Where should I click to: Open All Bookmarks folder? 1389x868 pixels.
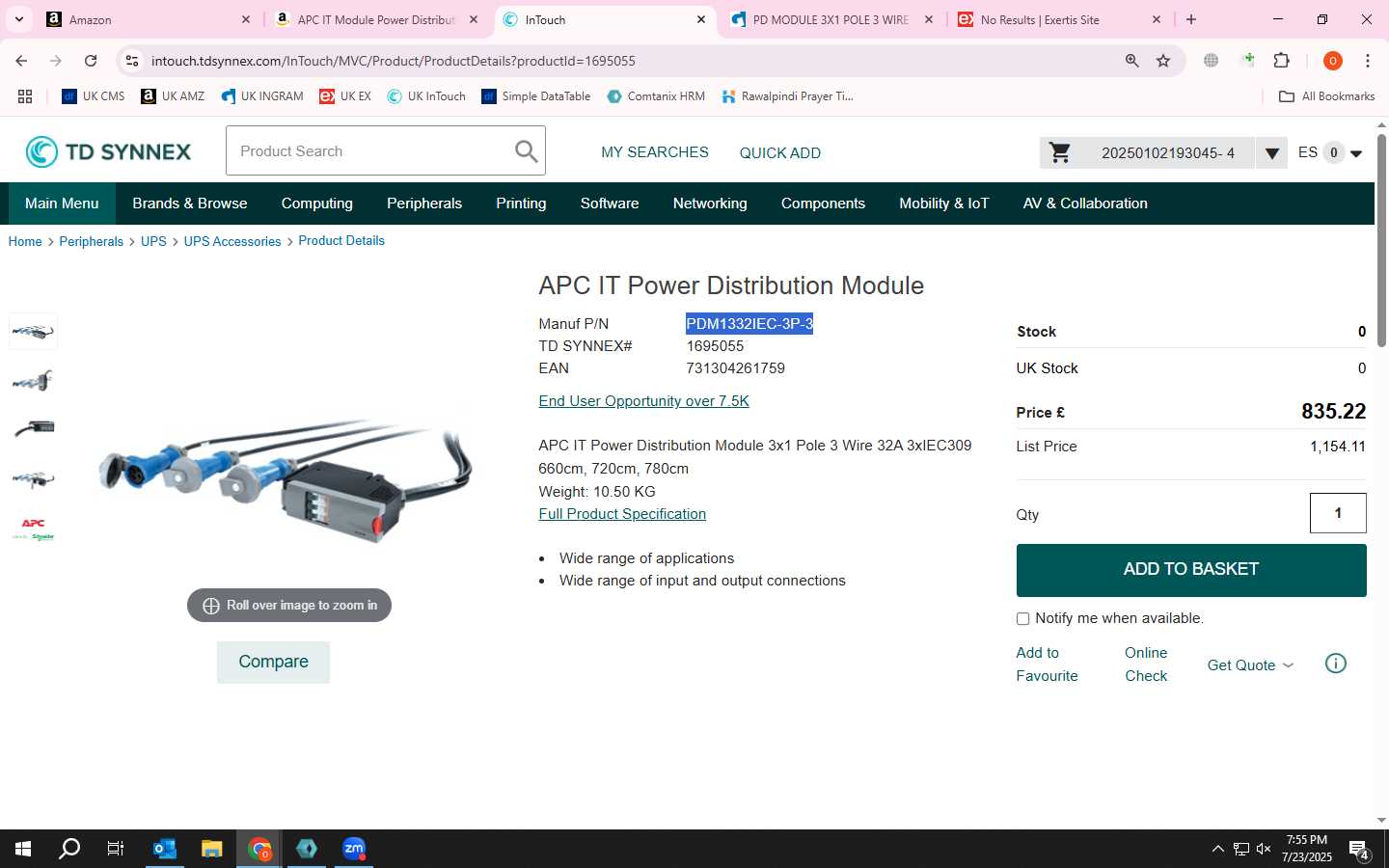1326,96
